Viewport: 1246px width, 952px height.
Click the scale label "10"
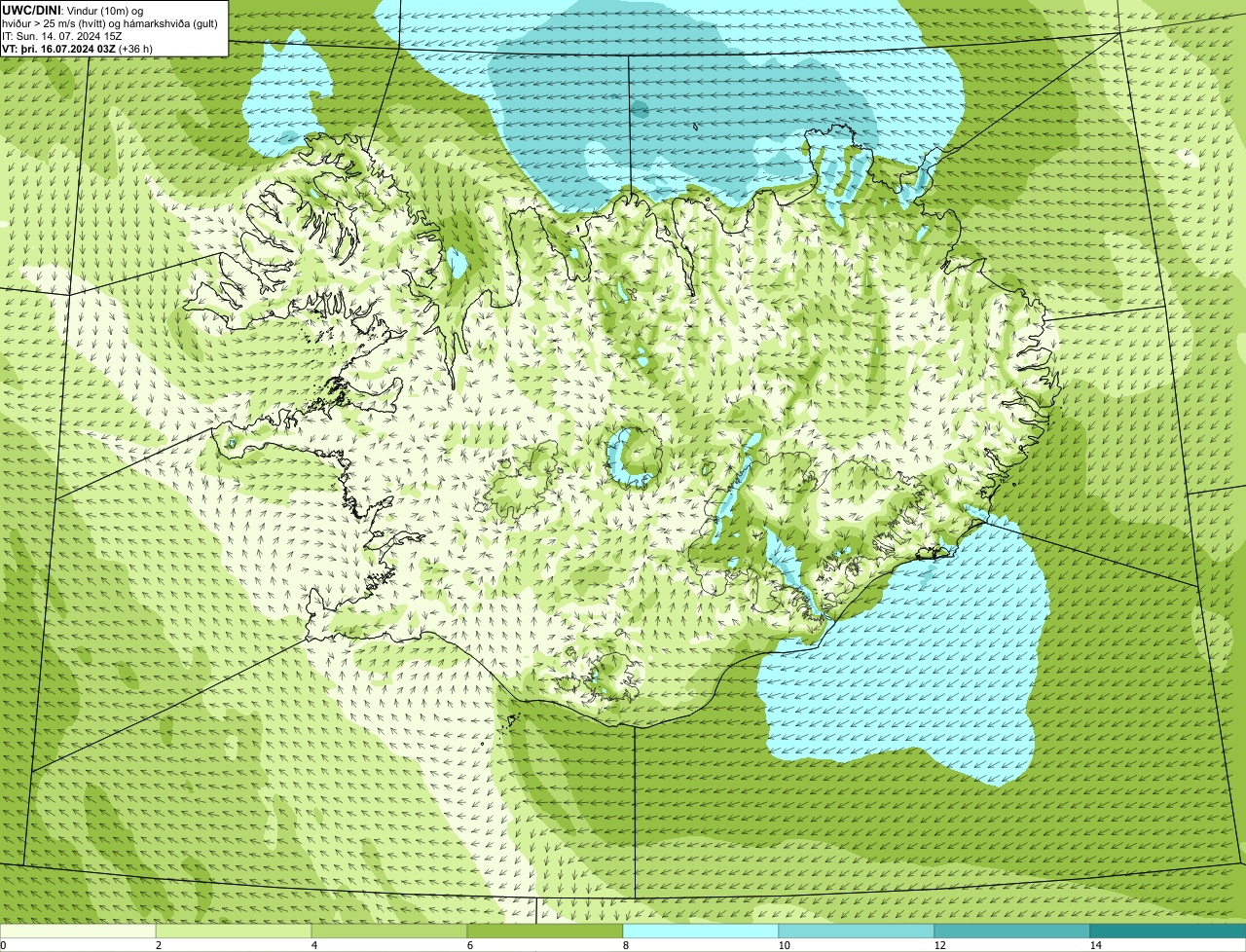tap(784, 945)
